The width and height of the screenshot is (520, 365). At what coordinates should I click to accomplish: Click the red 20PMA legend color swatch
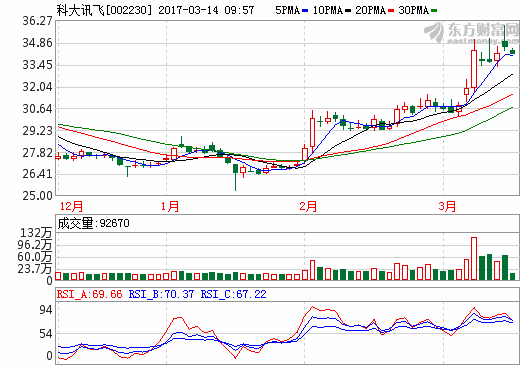tap(391, 11)
